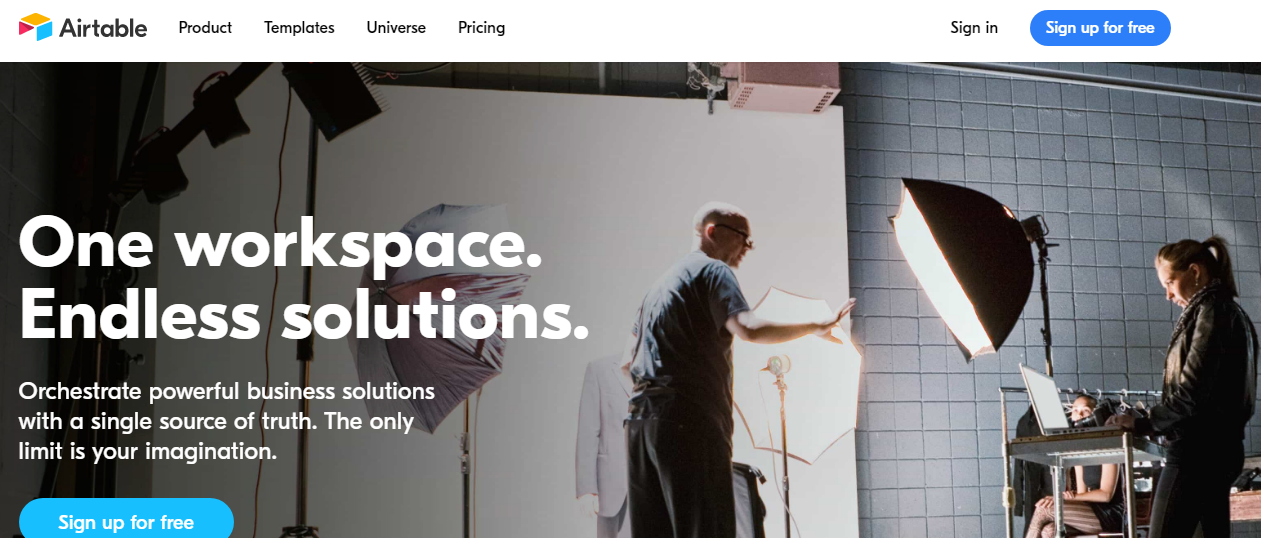1261x538 pixels.
Task: Open the Product menu
Action: (205, 28)
